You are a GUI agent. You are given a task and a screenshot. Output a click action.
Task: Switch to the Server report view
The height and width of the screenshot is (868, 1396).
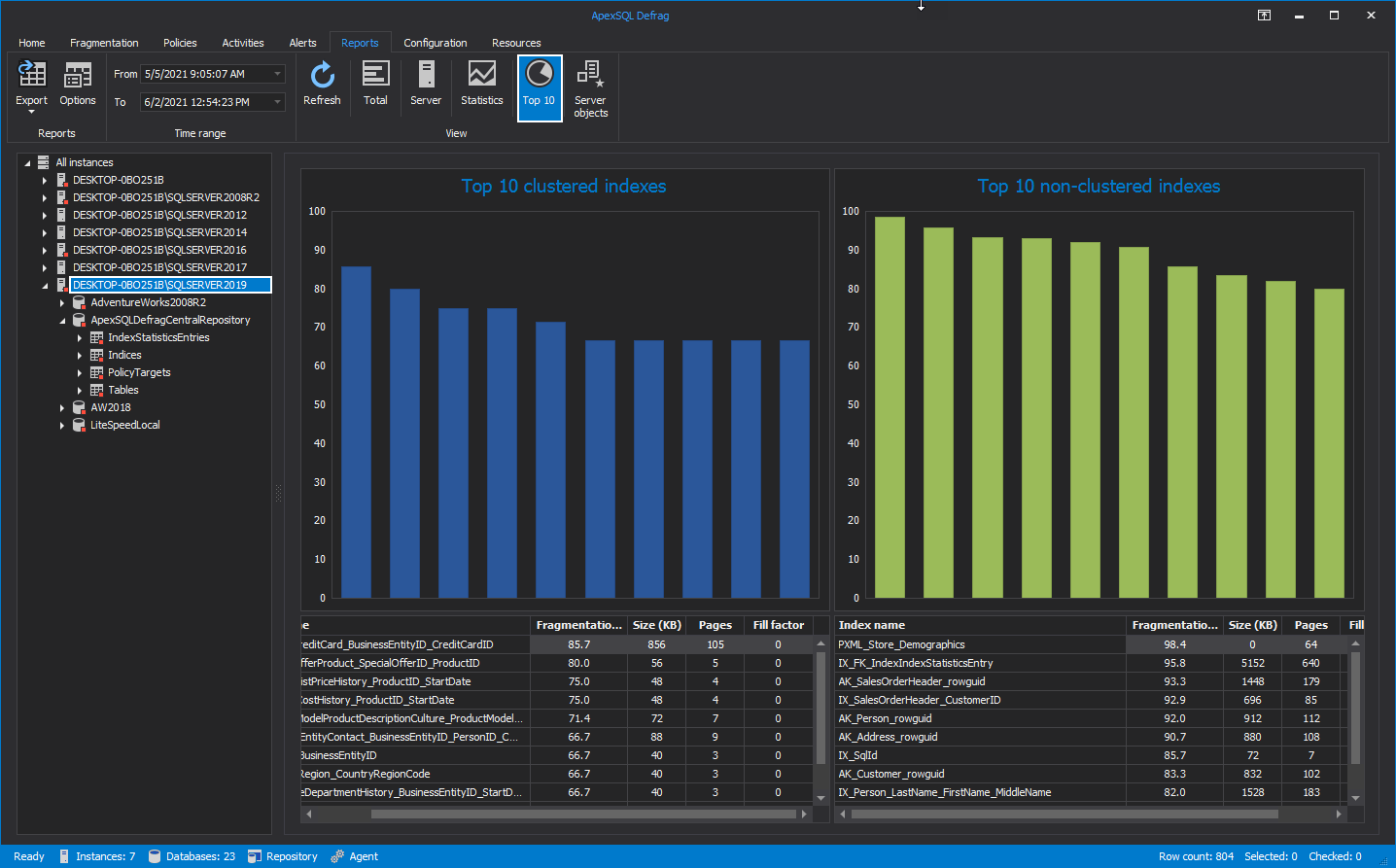click(x=426, y=85)
